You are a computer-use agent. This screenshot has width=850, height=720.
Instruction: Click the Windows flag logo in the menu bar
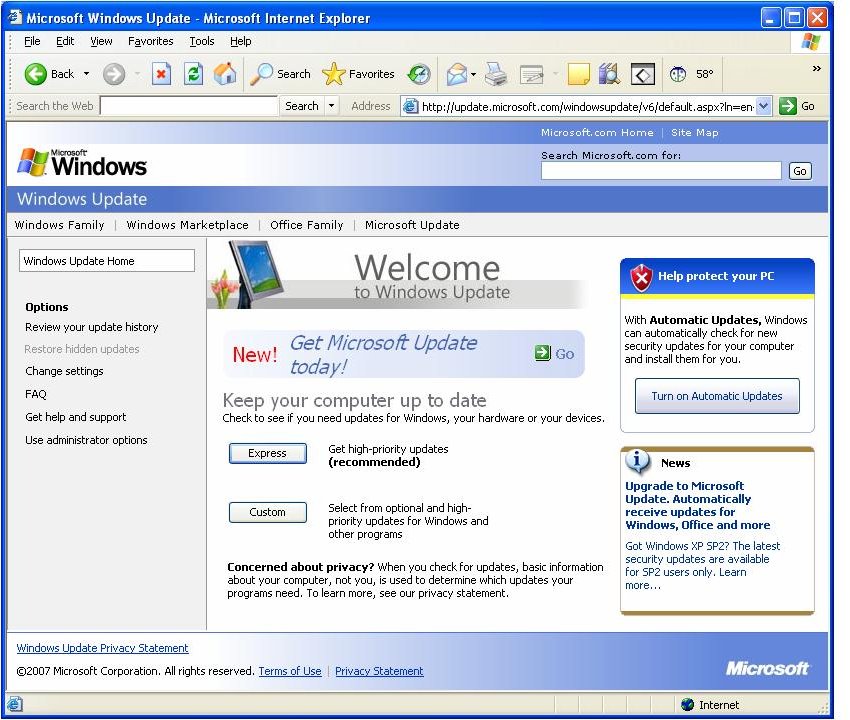tap(811, 42)
